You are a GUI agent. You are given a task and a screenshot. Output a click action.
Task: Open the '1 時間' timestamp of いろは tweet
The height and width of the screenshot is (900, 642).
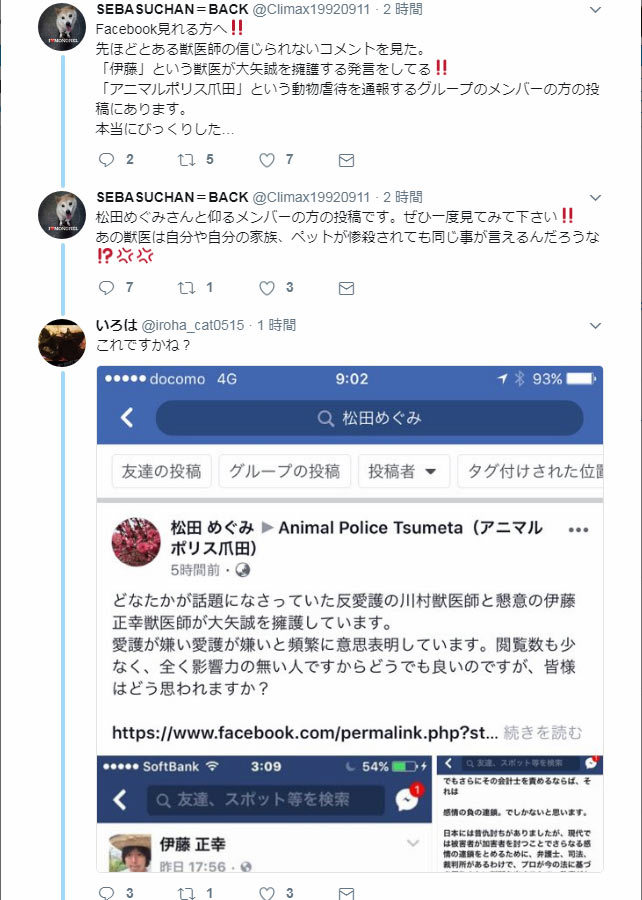[277, 325]
